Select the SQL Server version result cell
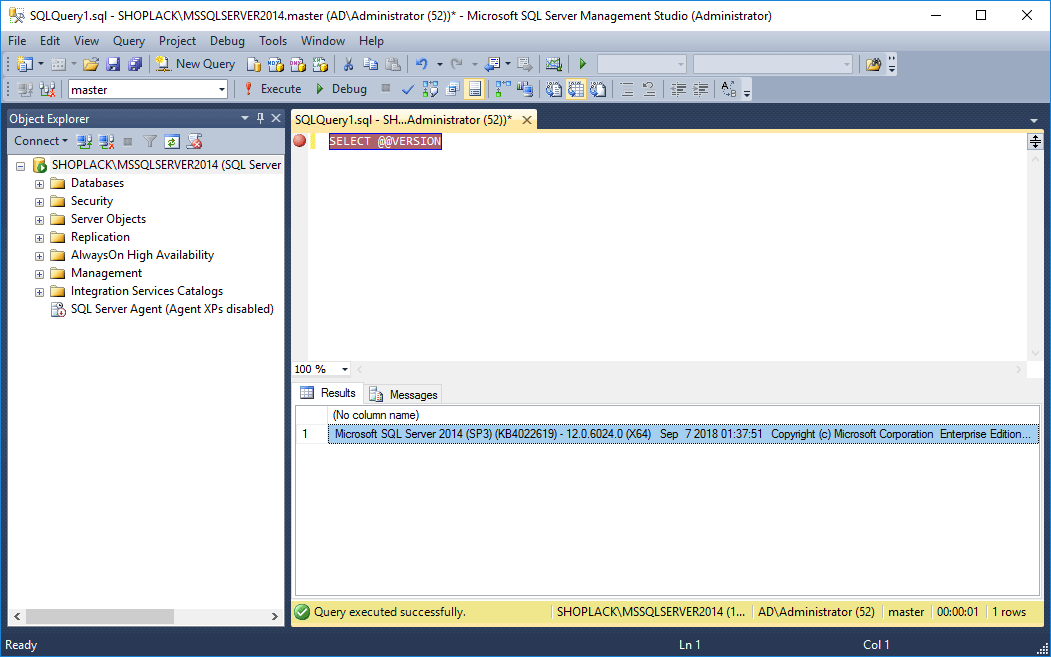 pyautogui.click(x=683, y=434)
